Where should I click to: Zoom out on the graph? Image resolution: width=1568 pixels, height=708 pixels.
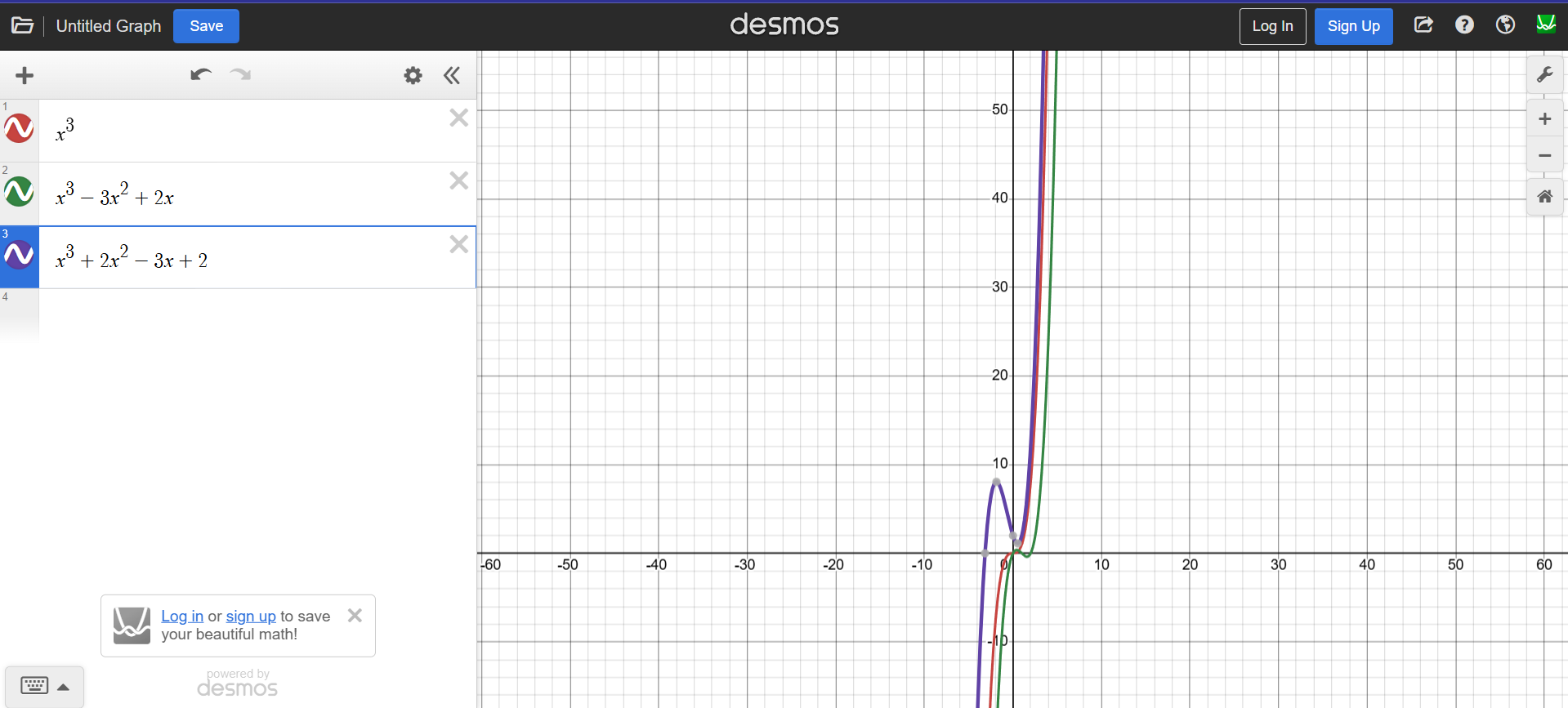click(x=1544, y=155)
